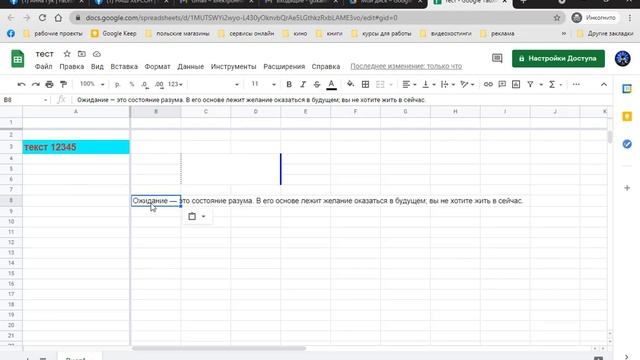Insert link with chain icon
Screen dimensions: 640x360
pos(488,84)
